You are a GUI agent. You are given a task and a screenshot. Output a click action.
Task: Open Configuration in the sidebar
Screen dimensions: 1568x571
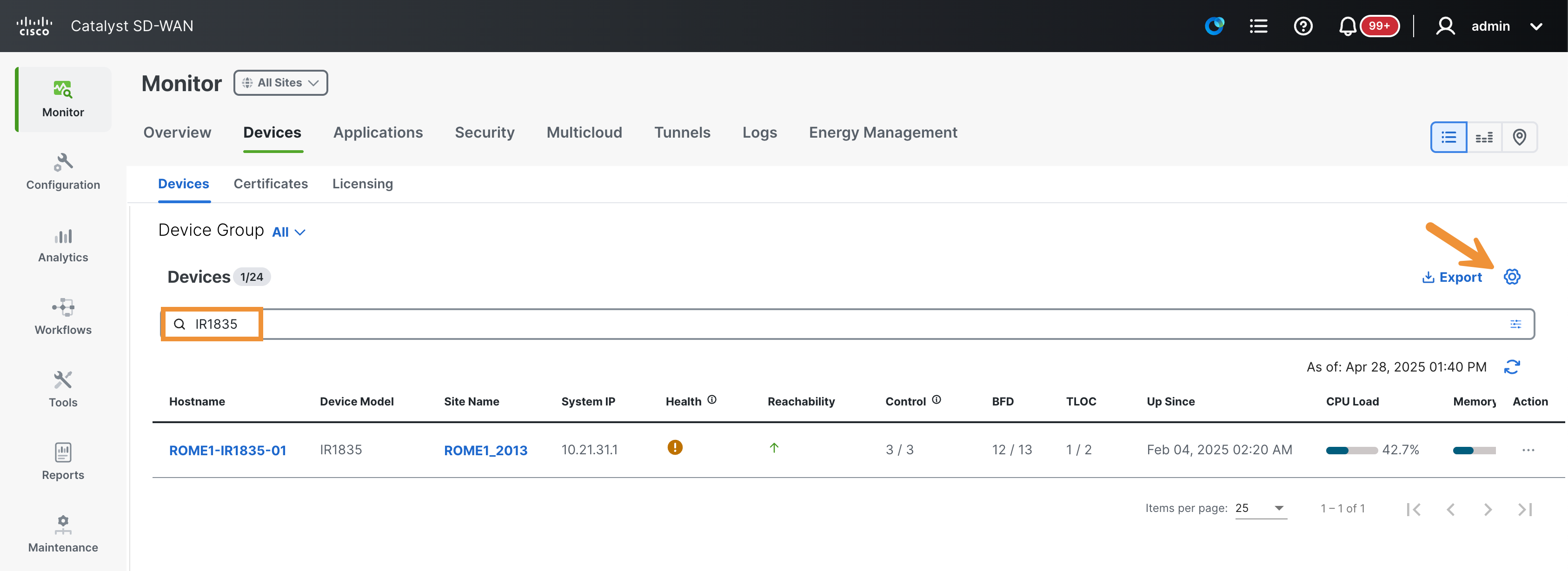tap(63, 172)
